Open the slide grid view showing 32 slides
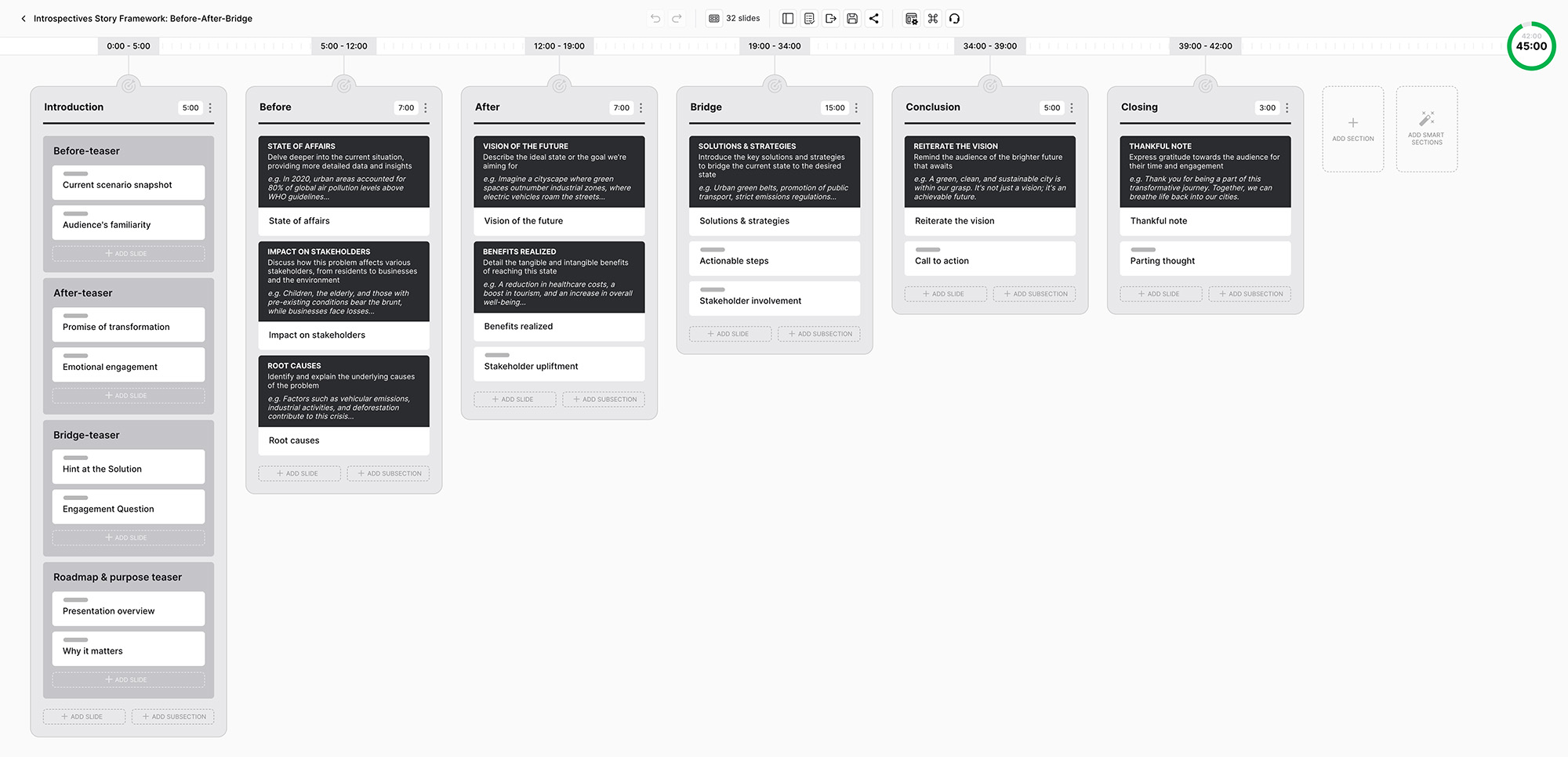 [713, 18]
